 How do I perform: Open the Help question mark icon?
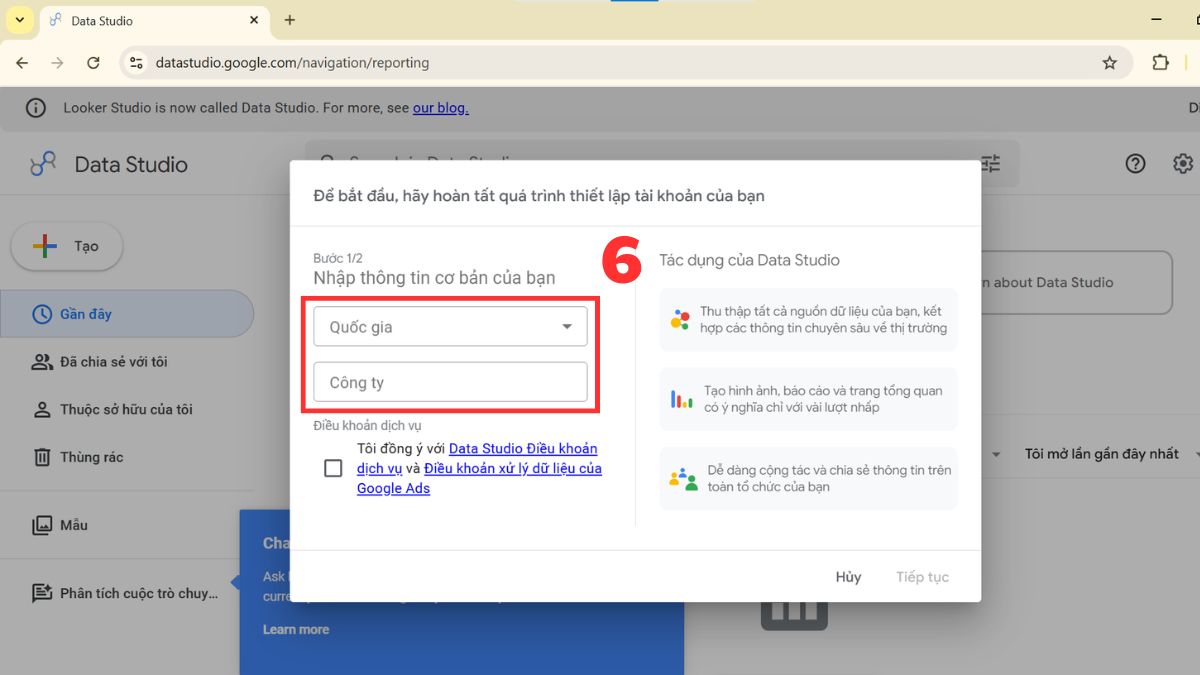[x=1135, y=164]
